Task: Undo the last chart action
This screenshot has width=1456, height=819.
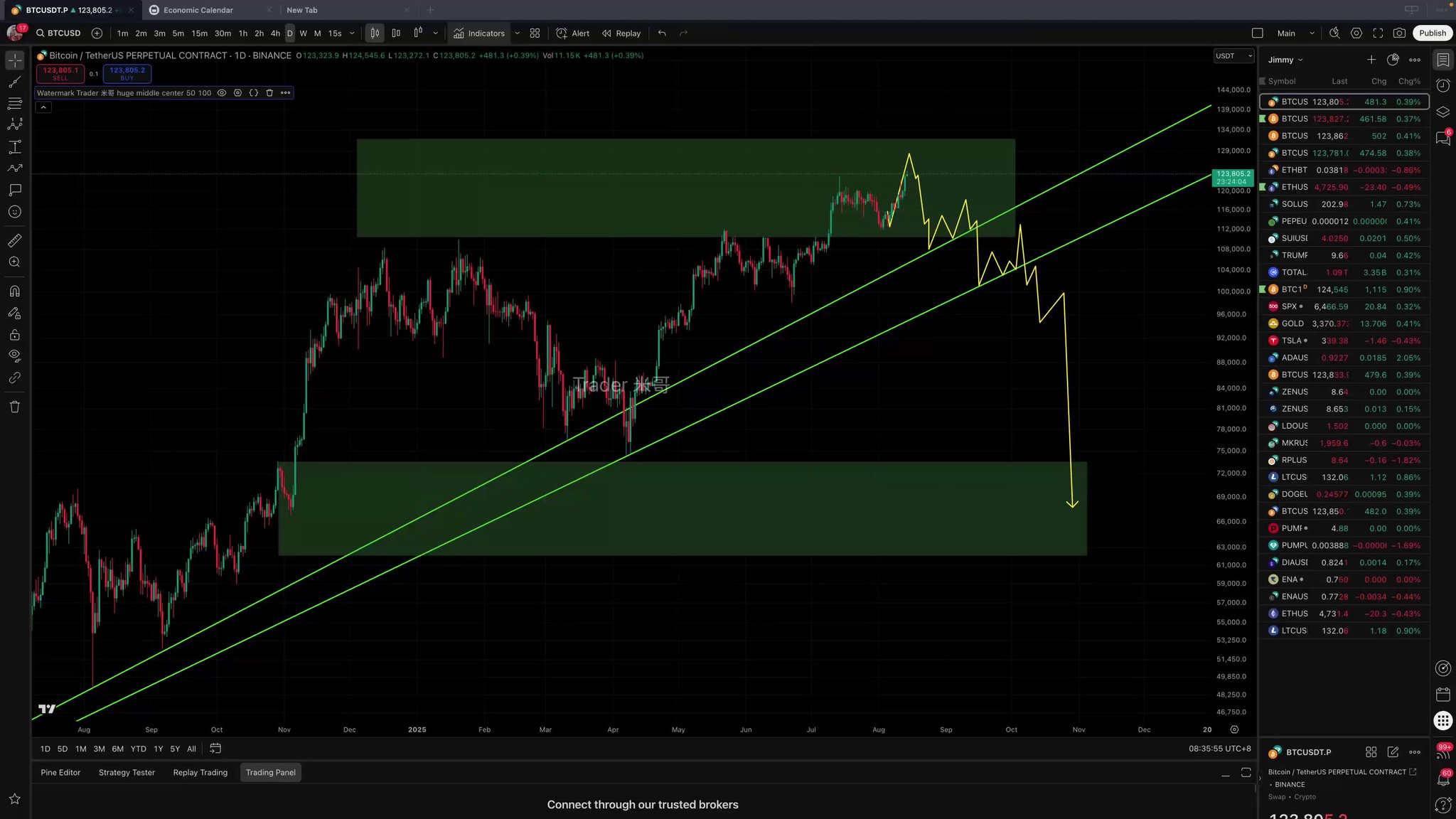Action: coord(662,33)
